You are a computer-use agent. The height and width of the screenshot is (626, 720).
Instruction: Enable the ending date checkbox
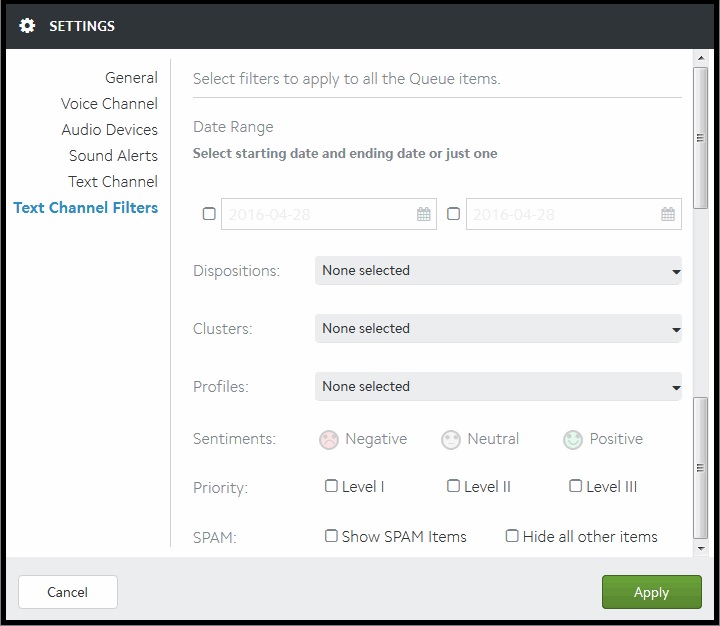click(x=453, y=214)
